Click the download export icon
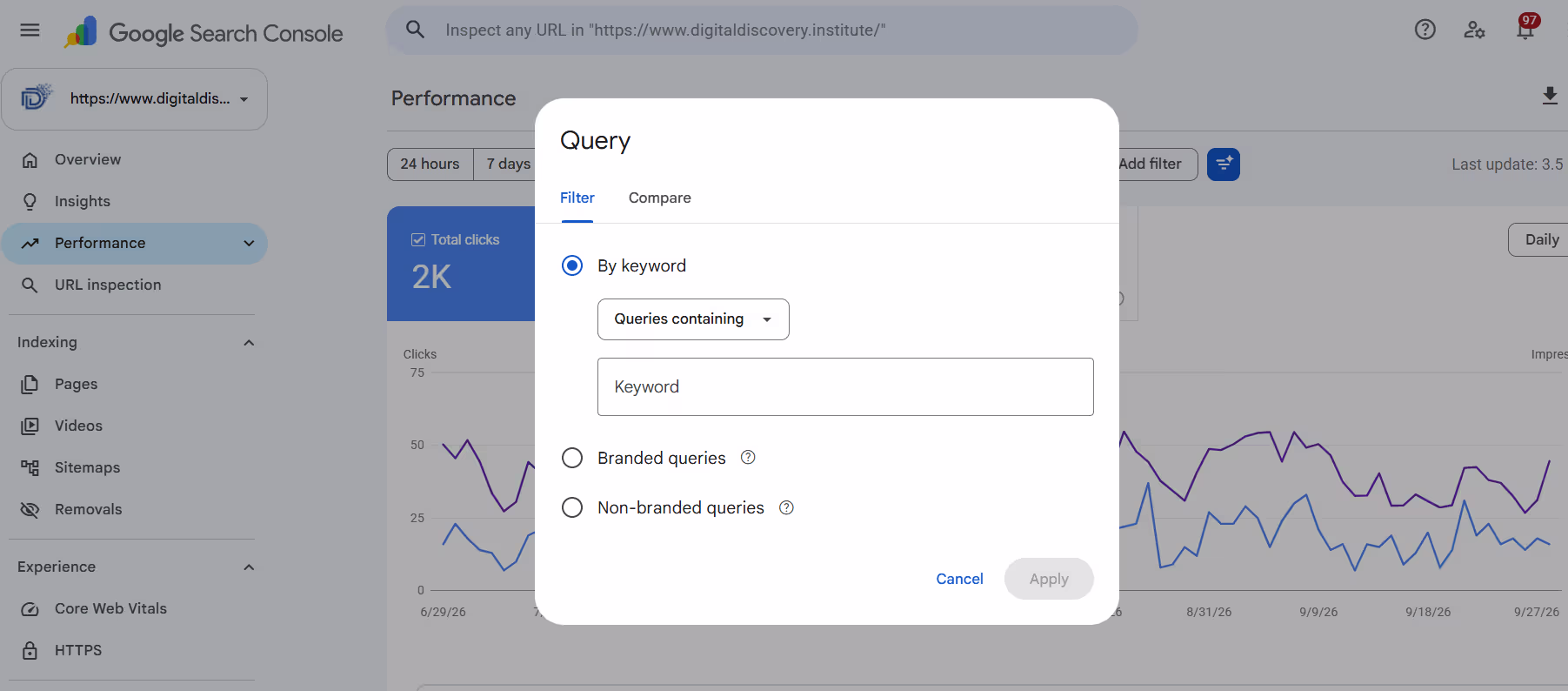The height and width of the screenshot is (691, 1568). 1550,96
